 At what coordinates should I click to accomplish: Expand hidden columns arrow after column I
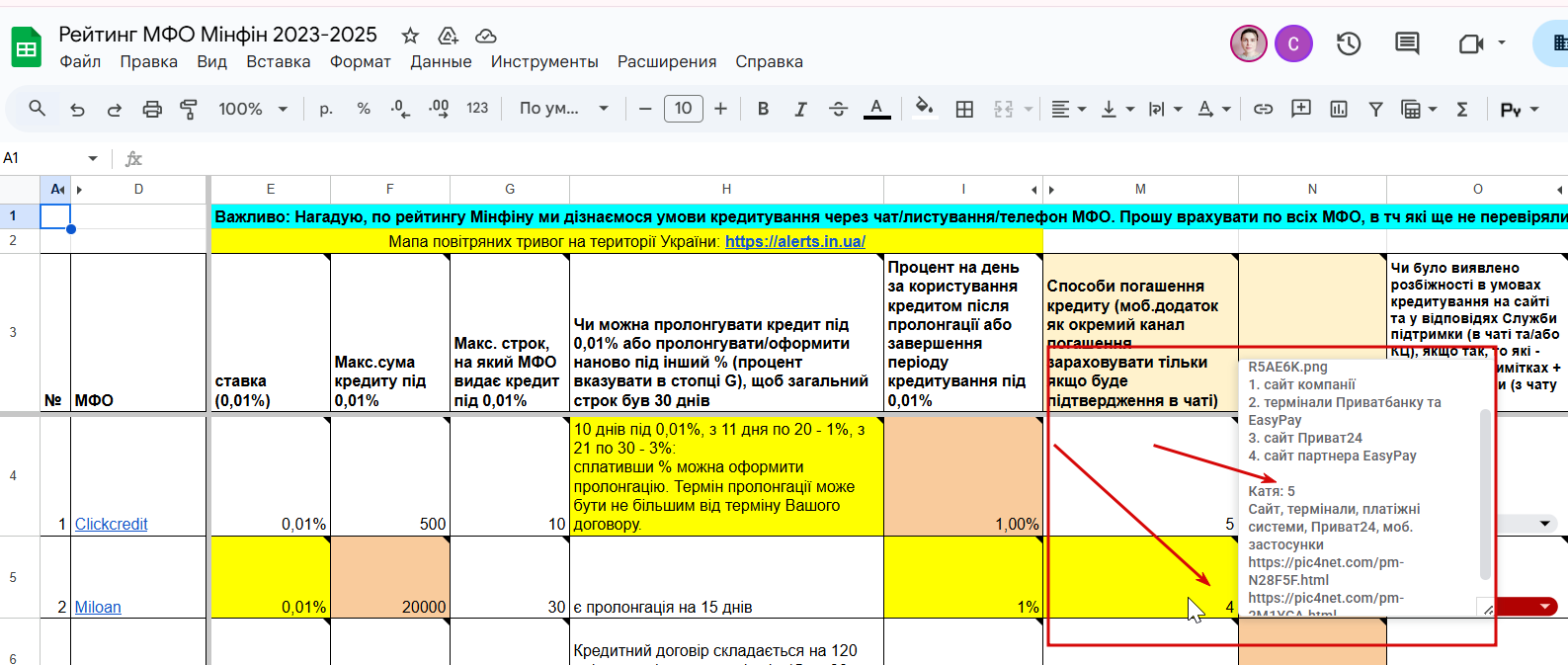click(1034, 190)
